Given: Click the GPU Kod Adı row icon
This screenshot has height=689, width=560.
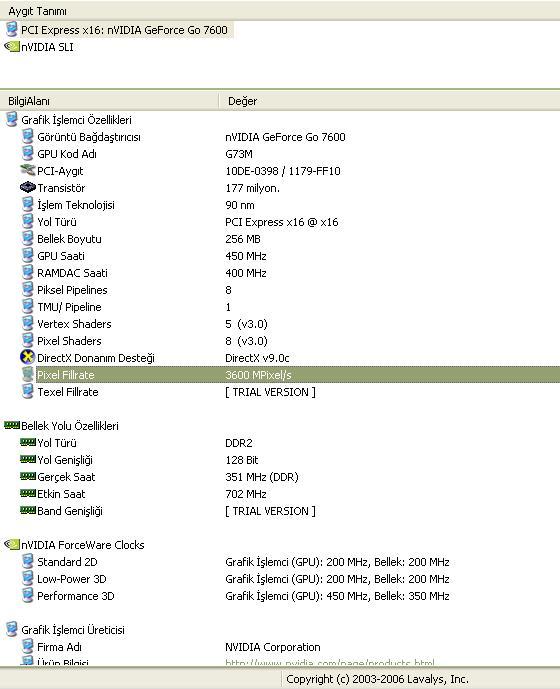Looking at the screenshot, I should [27, 153].
